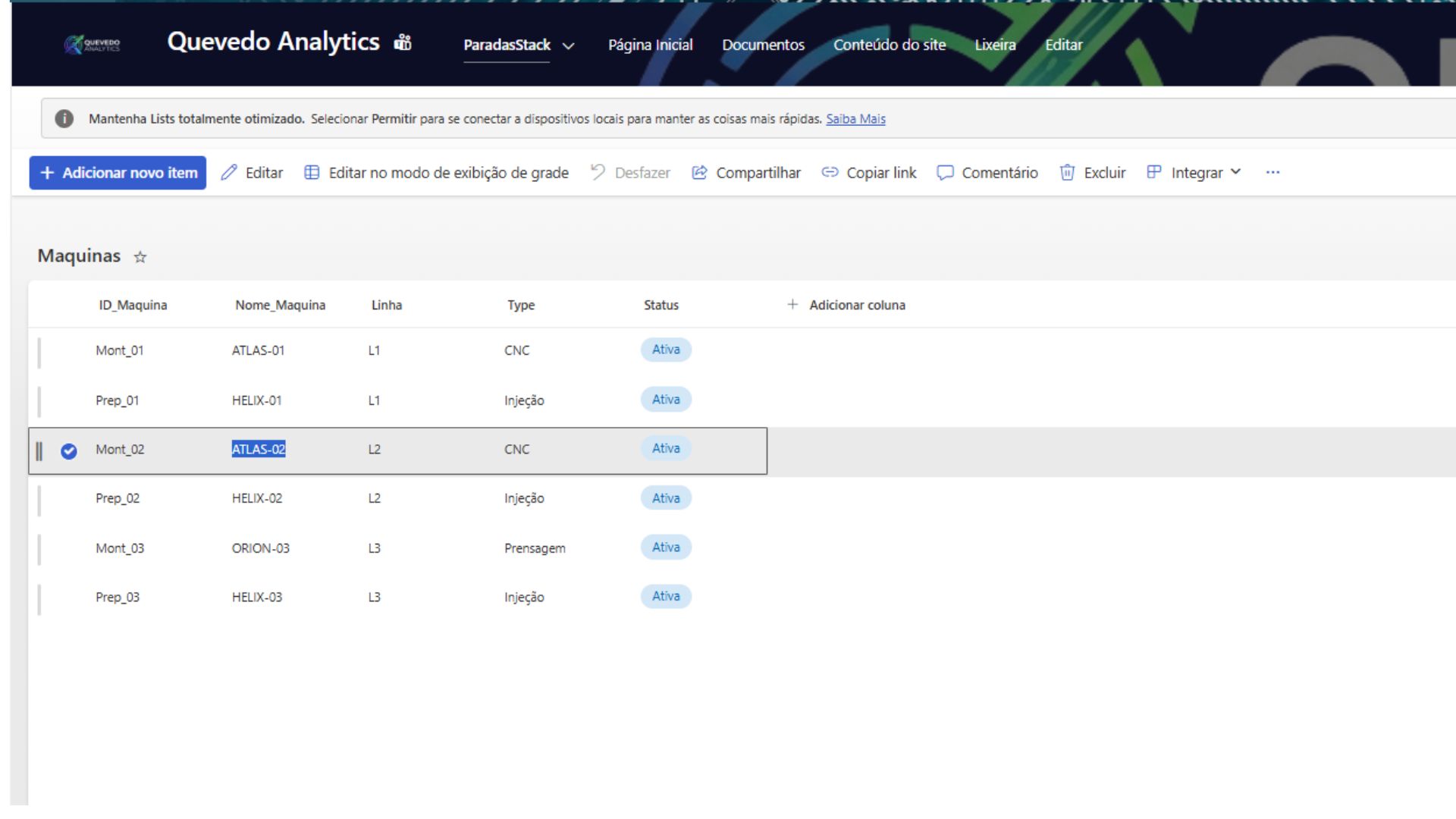Click the Copiar link icon

[830, 172]
